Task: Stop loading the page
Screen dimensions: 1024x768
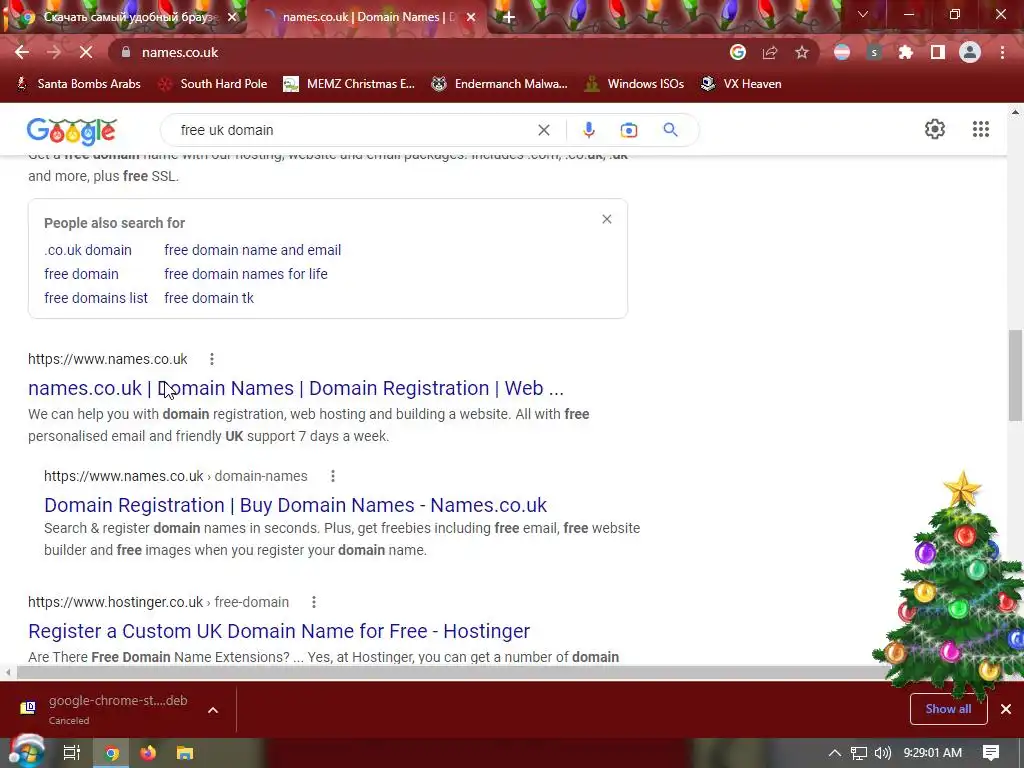Action: pos(86,52)
